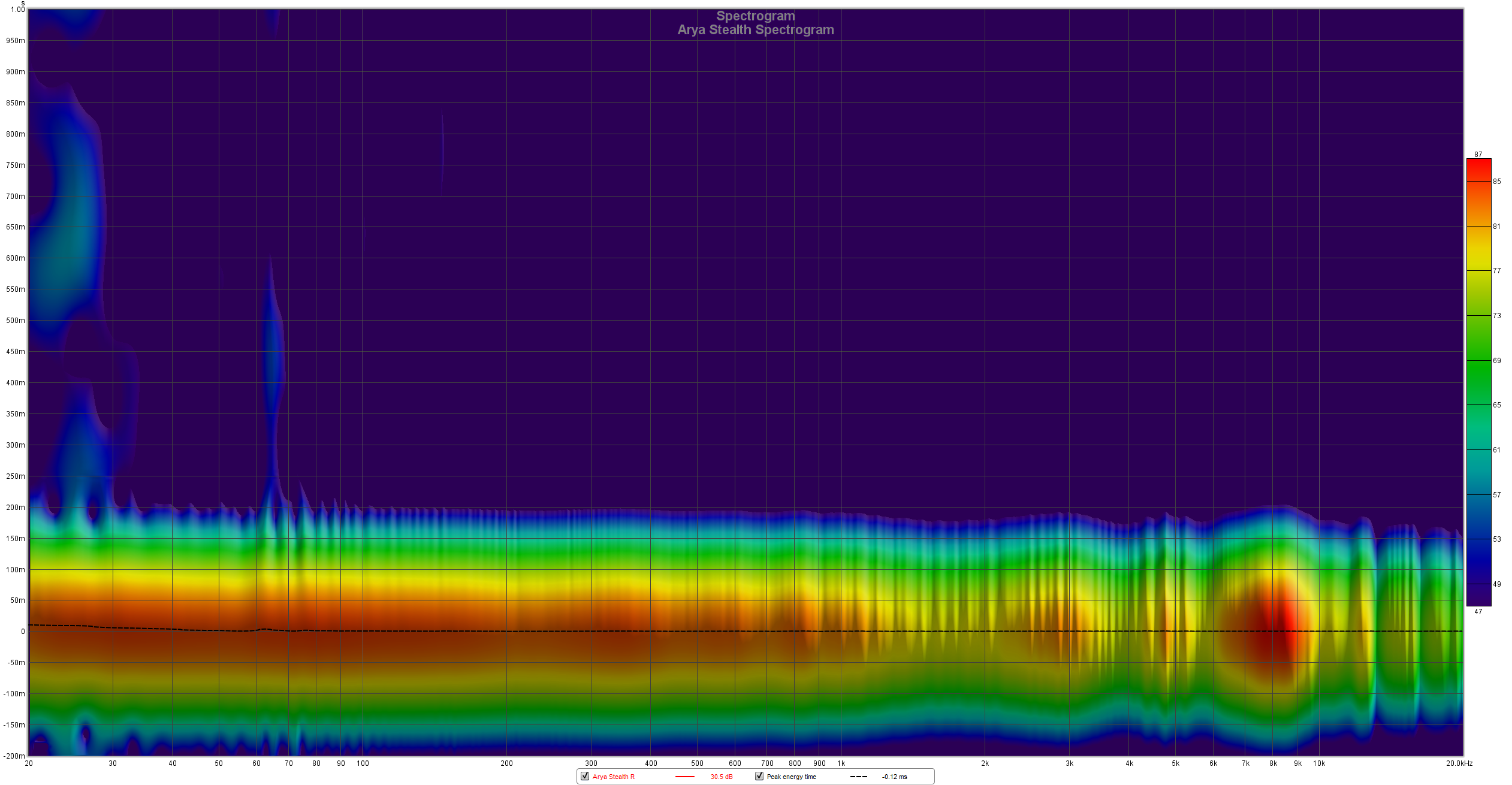Viewport: 1512px width, 785px height.
Task: Click the 87 label above the color scale
Action: click(1478, 155)
